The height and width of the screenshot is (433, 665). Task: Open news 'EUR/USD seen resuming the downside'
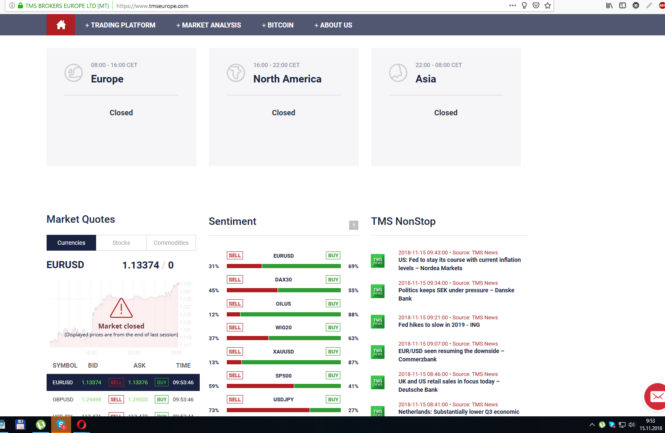click(451, 355)
